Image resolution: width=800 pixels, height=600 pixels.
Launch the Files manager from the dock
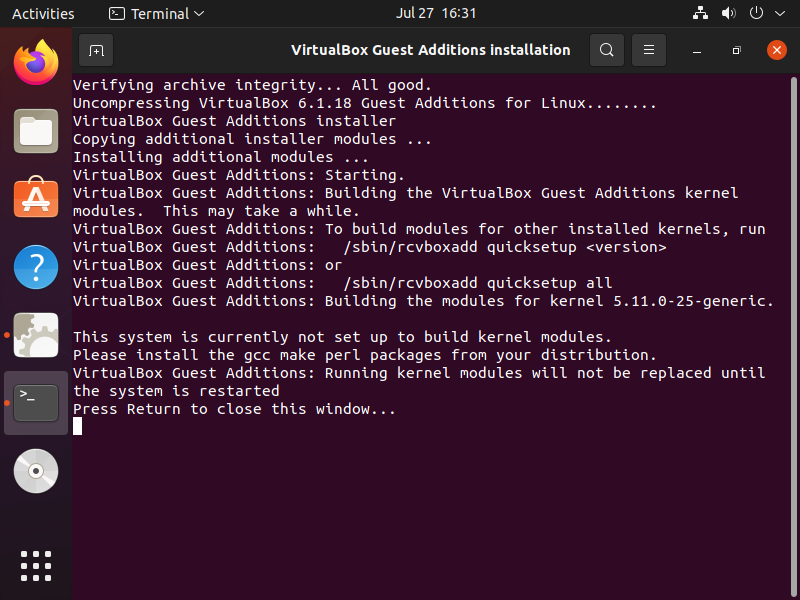point(36,130)
